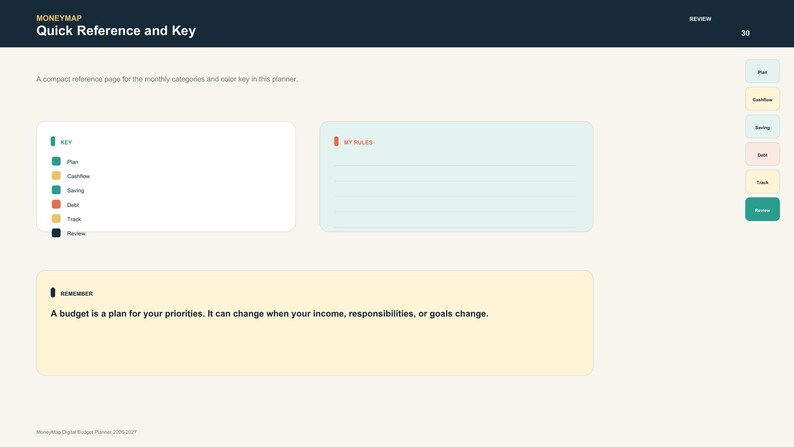Click the REVIEW section label in header
The height and width of the screenshot is (447, 794).
click(x=700, y=19)
